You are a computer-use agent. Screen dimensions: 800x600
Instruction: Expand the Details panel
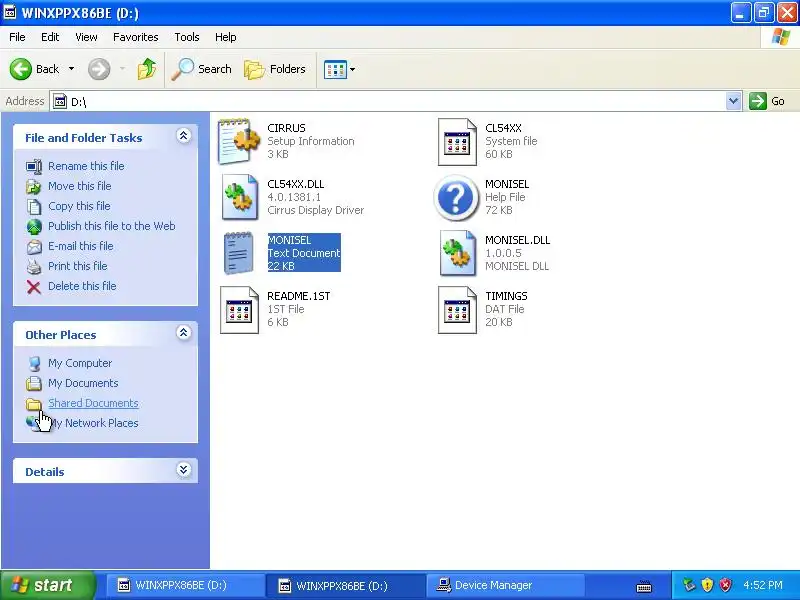point(184,470)
